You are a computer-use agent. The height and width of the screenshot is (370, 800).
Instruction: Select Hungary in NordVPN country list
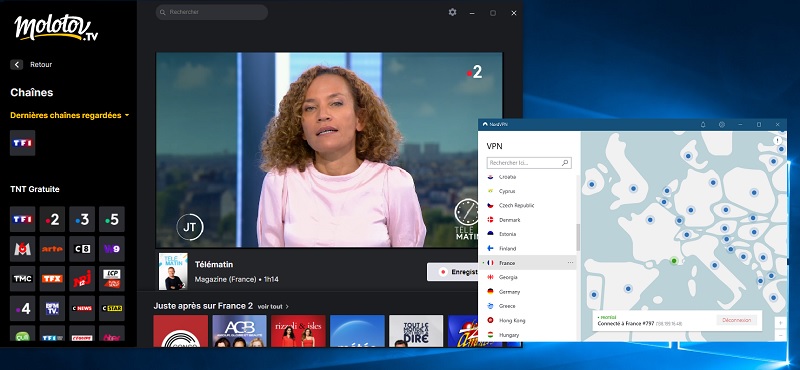[527, 335]
